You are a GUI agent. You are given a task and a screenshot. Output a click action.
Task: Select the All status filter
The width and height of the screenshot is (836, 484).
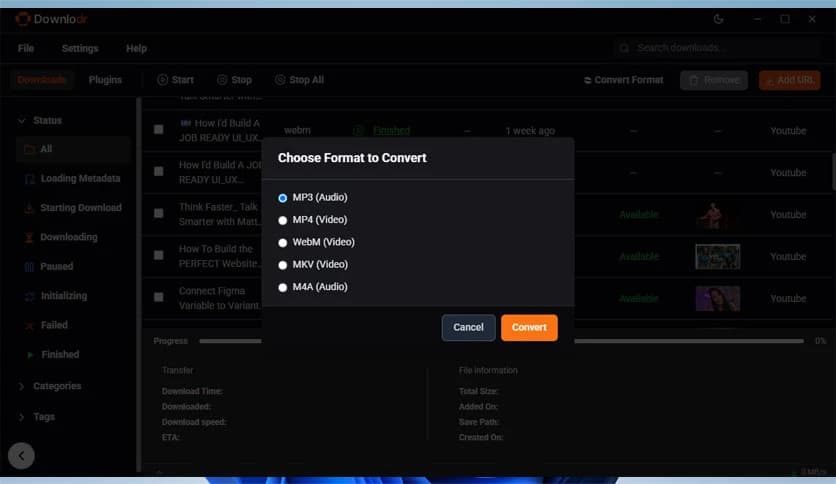pyautogui.click(x=73, y=149)
